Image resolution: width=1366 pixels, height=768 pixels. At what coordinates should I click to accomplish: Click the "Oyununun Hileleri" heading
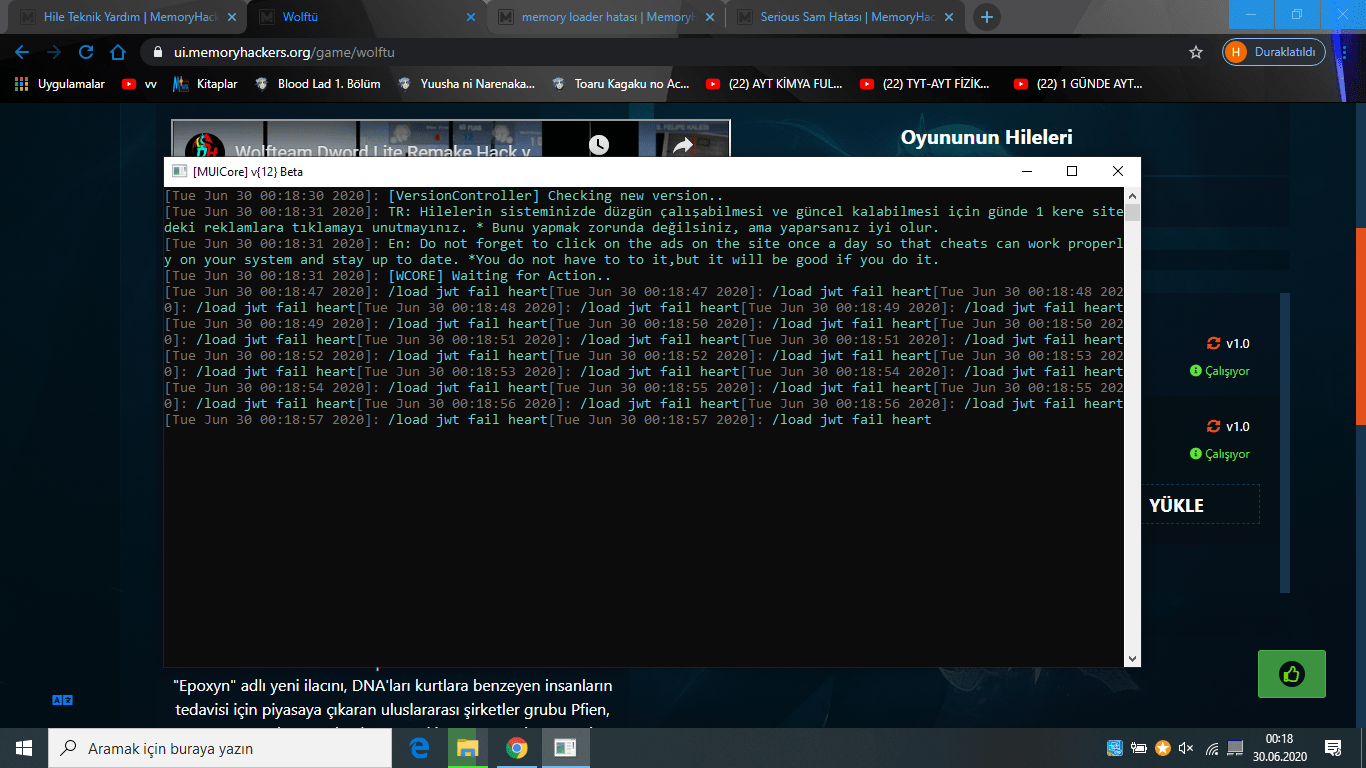point(986,137)
